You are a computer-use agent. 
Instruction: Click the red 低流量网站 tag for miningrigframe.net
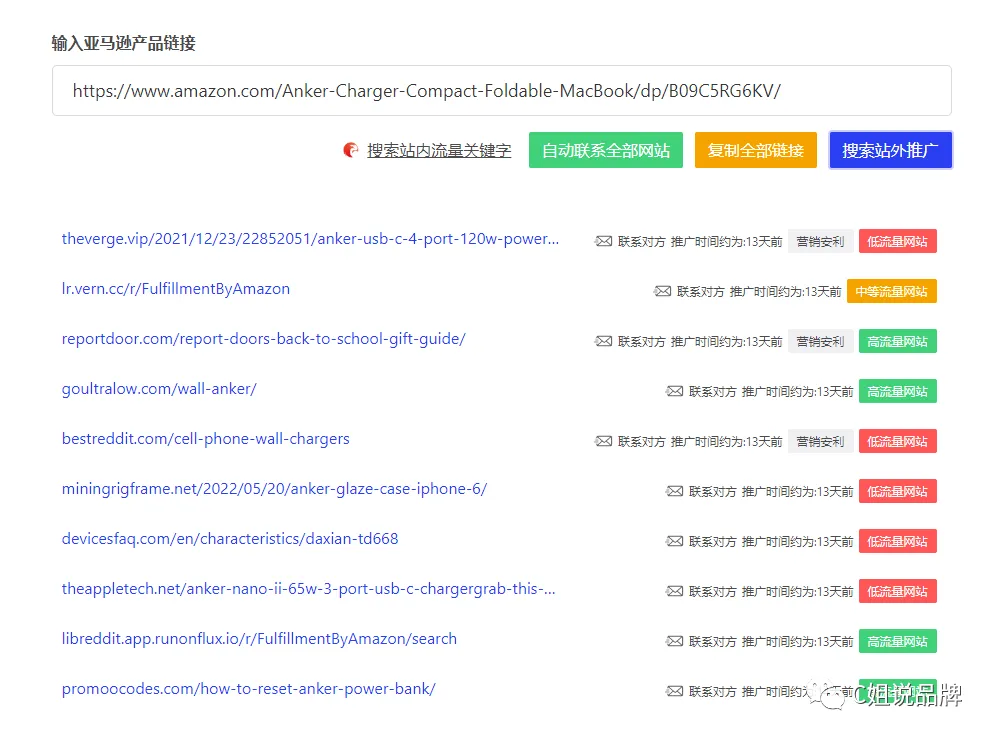[897, 491]
